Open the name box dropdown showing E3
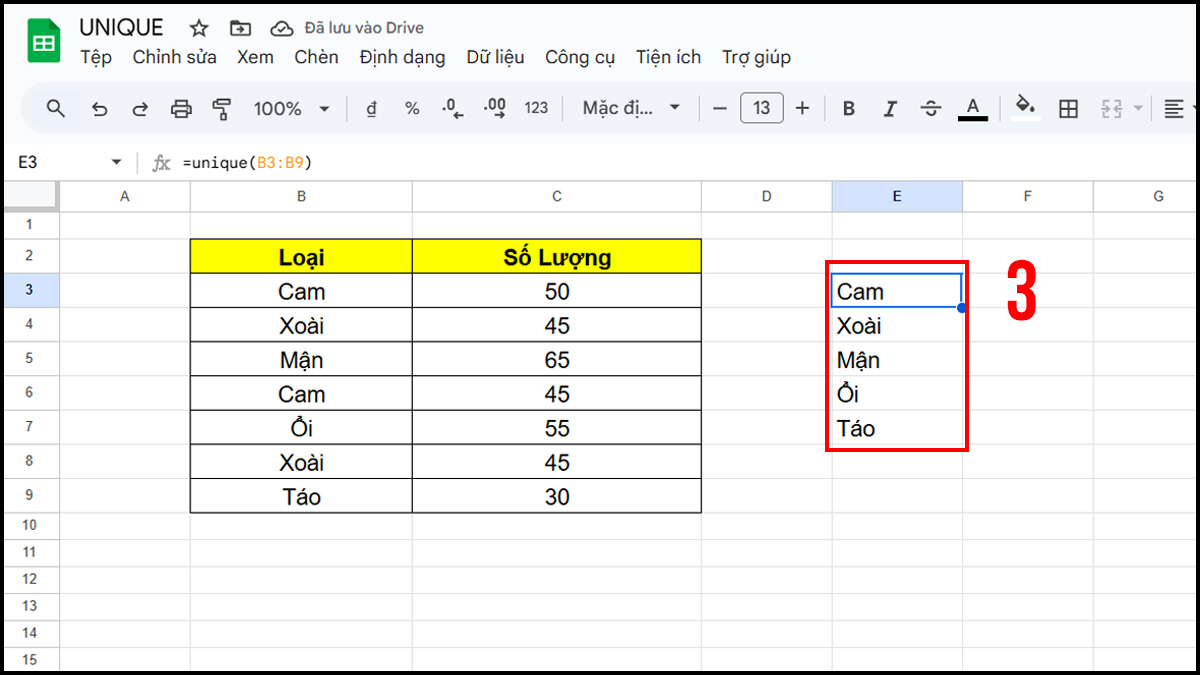 click(x=116, y=161)
